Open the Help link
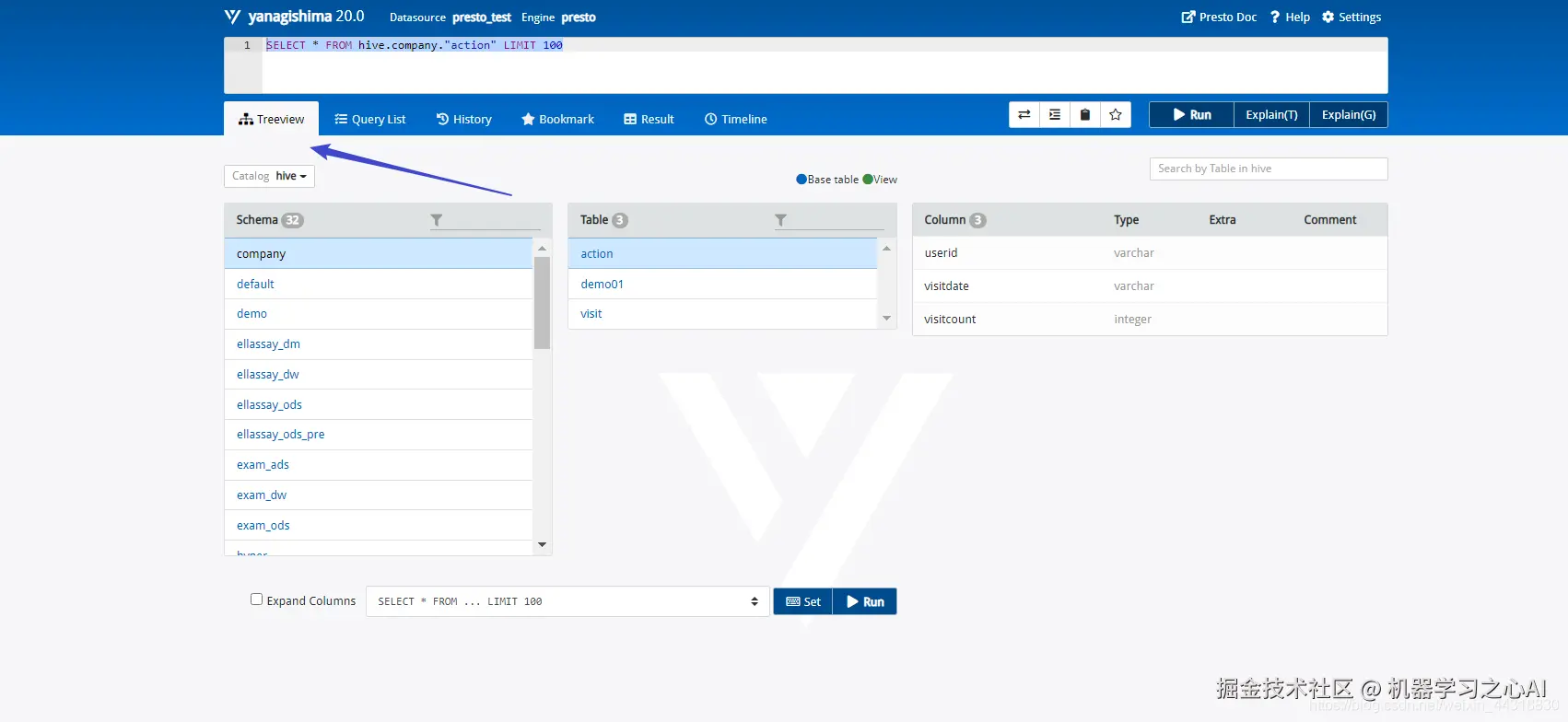 tap(1290, 17)
